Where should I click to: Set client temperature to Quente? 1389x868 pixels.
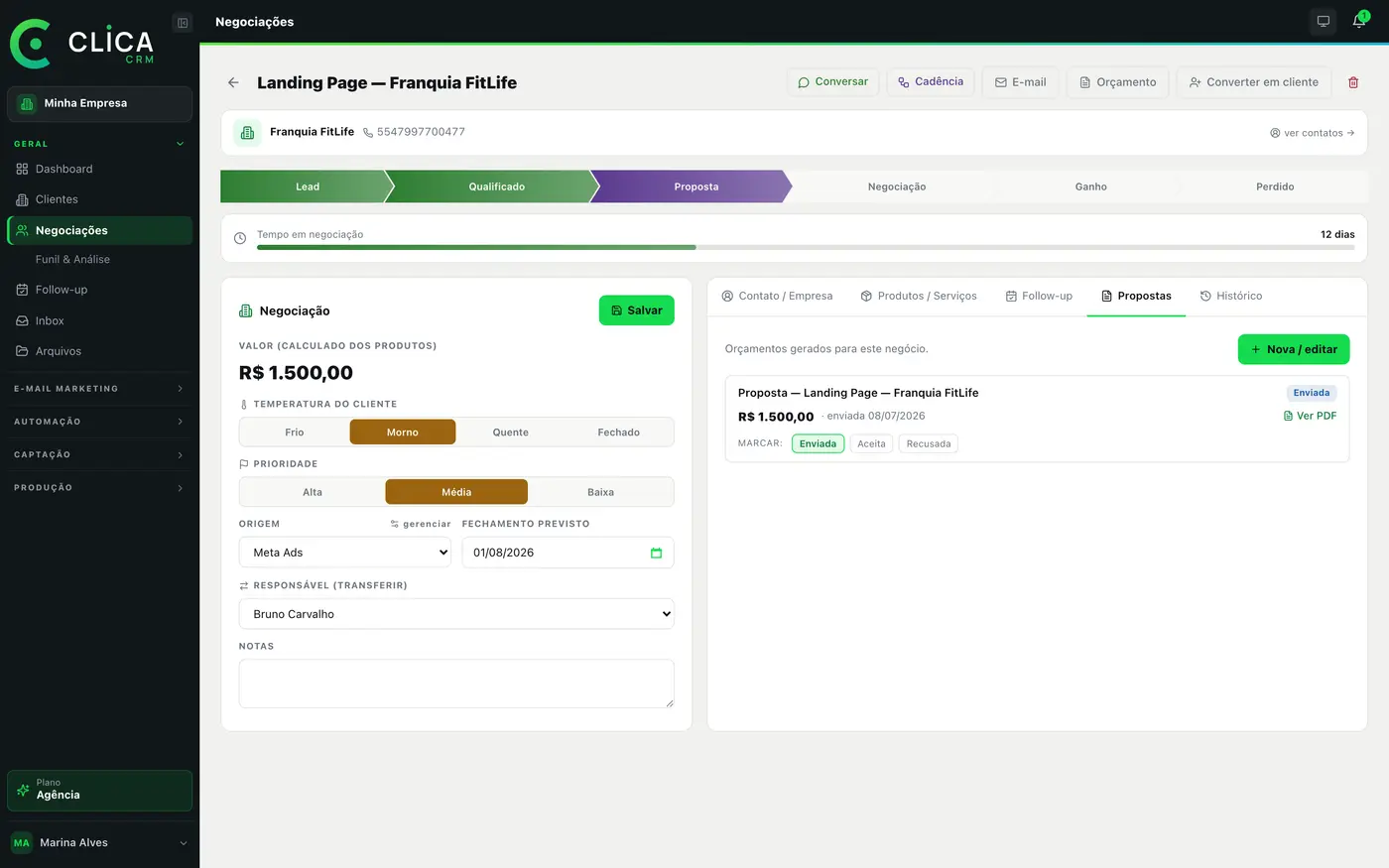point(511,432)
